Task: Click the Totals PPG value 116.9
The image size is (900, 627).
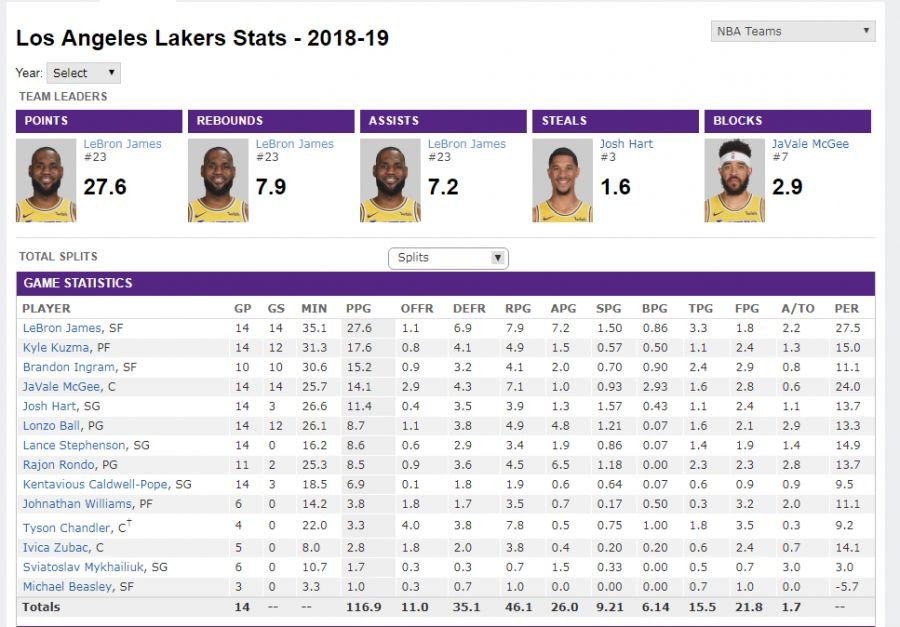Action: [x=363, y=607]
